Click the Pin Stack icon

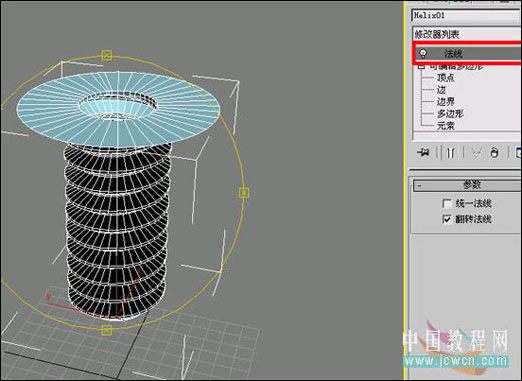(x=424, y=153)
